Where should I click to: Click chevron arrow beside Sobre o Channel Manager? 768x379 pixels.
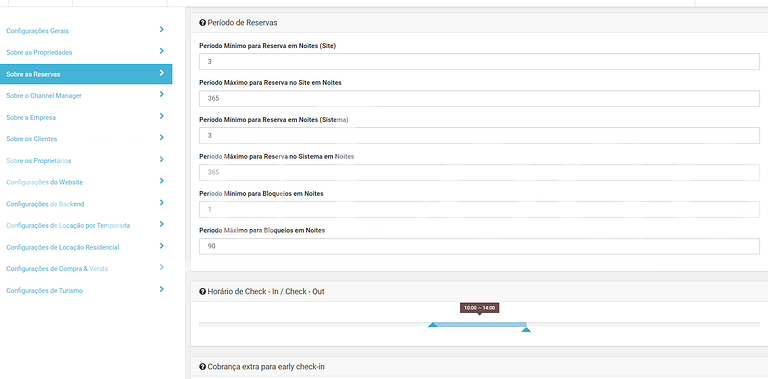pyautogui.click(x=162, y=94)
